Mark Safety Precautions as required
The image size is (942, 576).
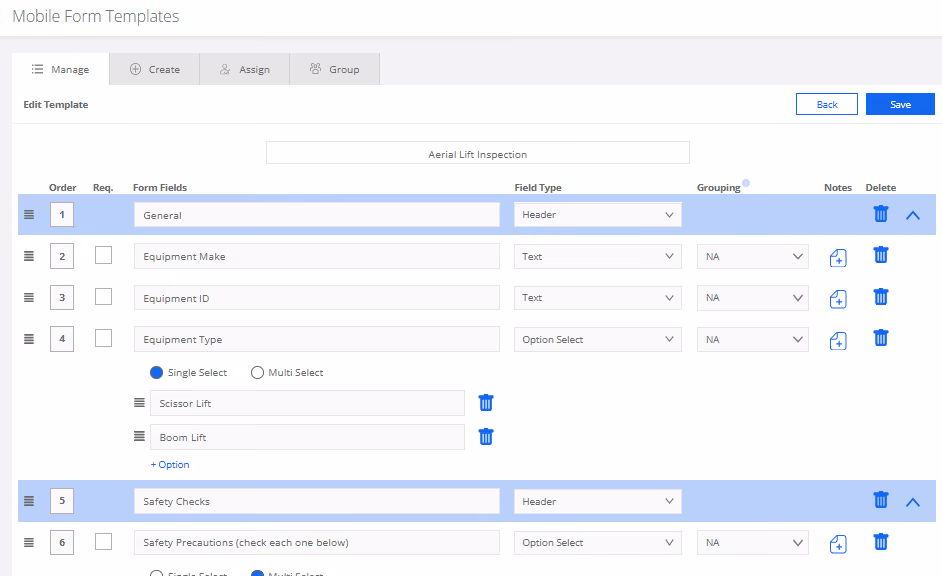[103, 542]
